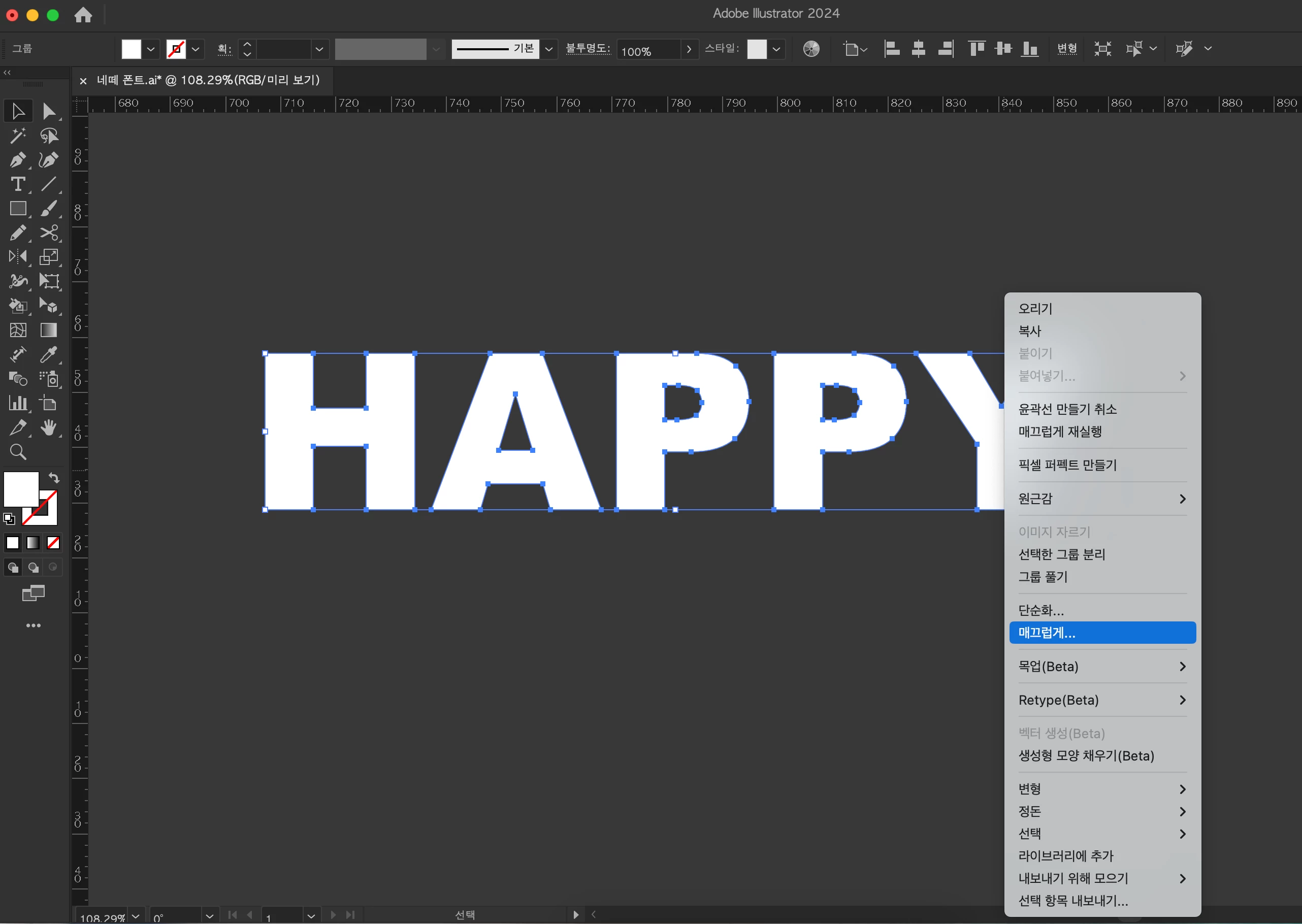Switch to Draw Behind mode
This screenshot has height=924, width=1302.
[x=34, y=567]
